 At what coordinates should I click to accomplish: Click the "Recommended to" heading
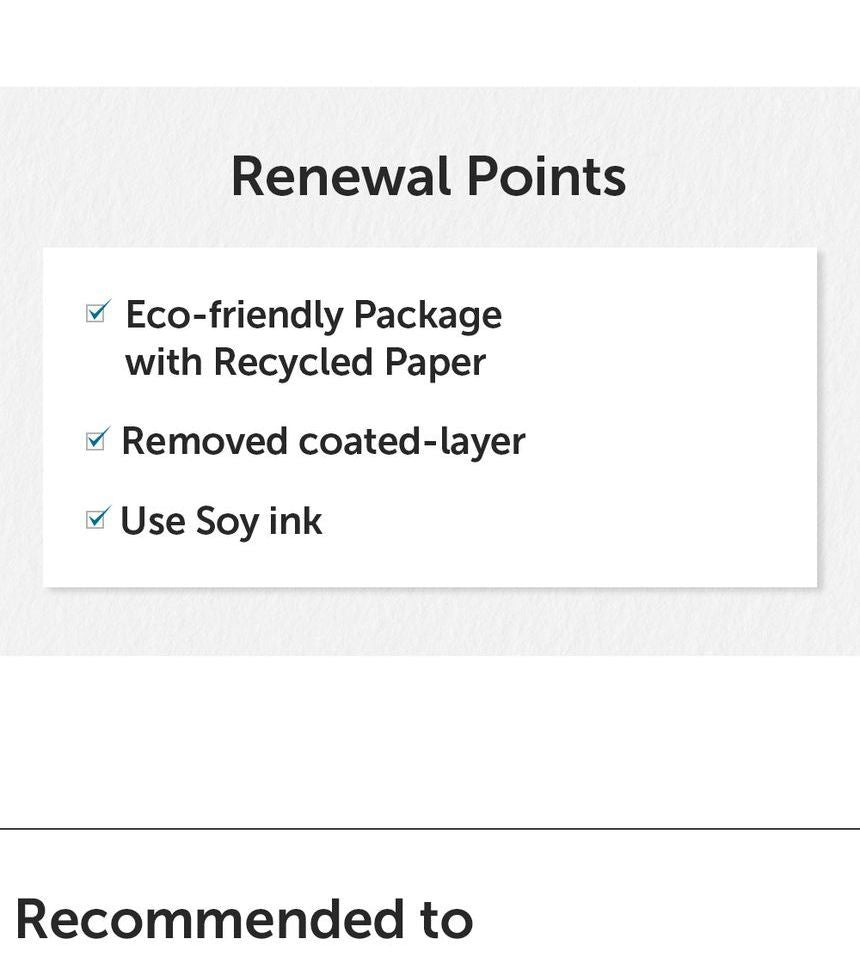pos(244,919)
